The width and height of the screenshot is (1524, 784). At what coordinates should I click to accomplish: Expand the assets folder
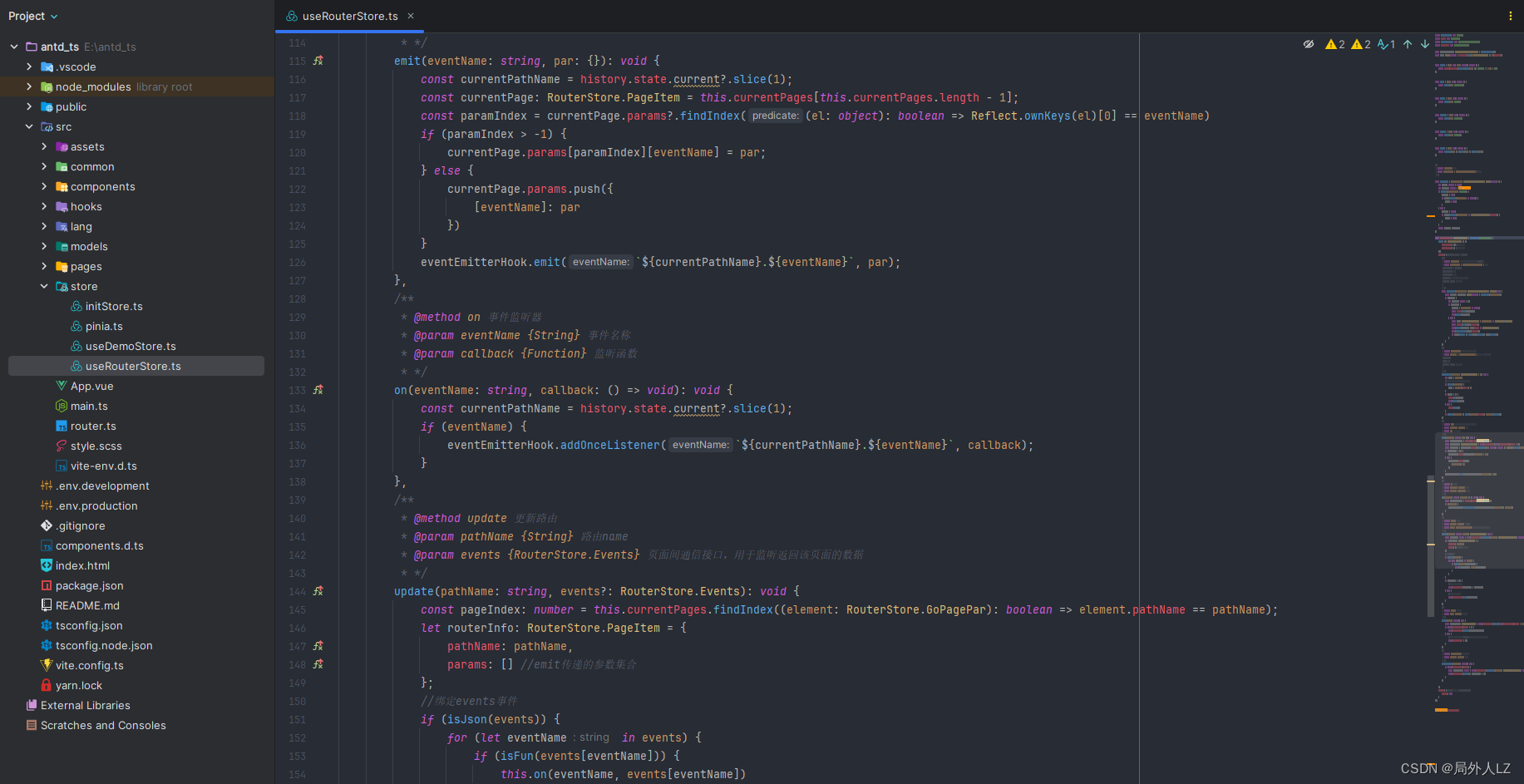44,146
